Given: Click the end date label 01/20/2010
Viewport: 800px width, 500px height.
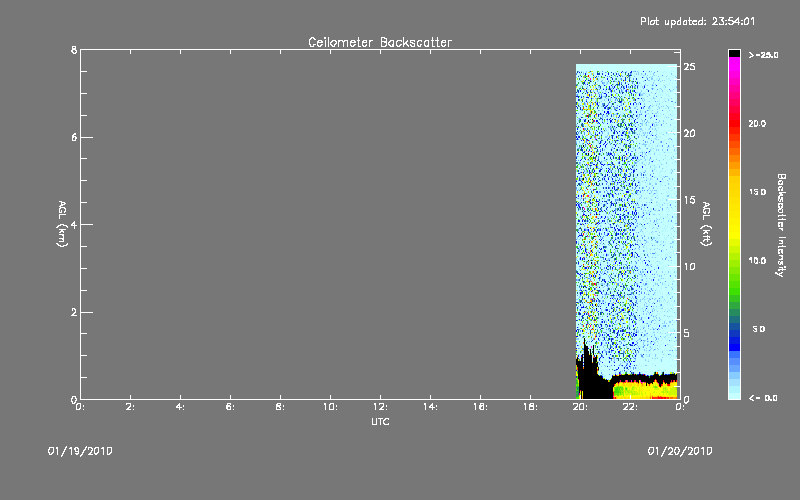Looking at the screenshot, I should [680, 451].
